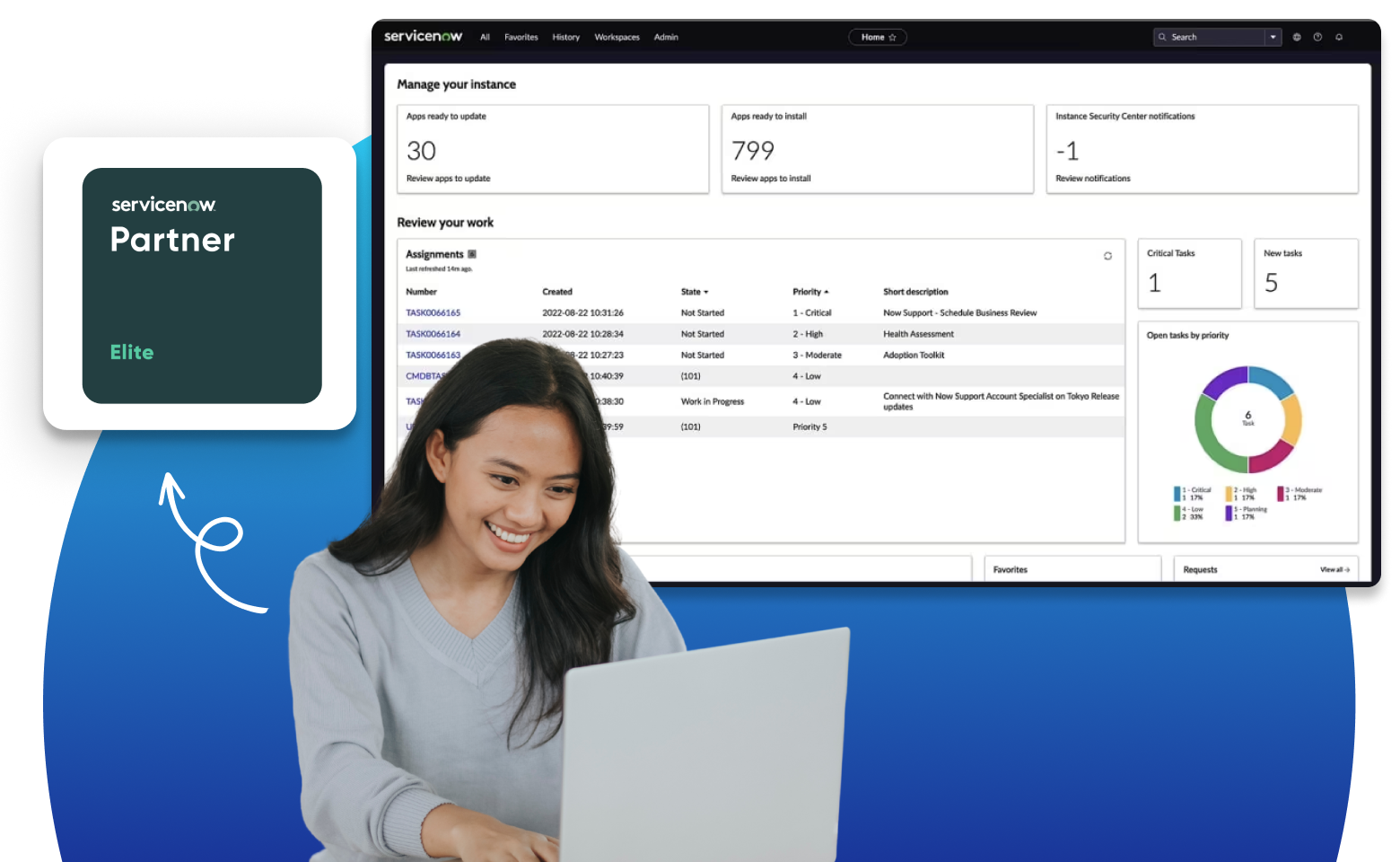Open task TASK0066164
The image size is (1400, 862).
433,334
